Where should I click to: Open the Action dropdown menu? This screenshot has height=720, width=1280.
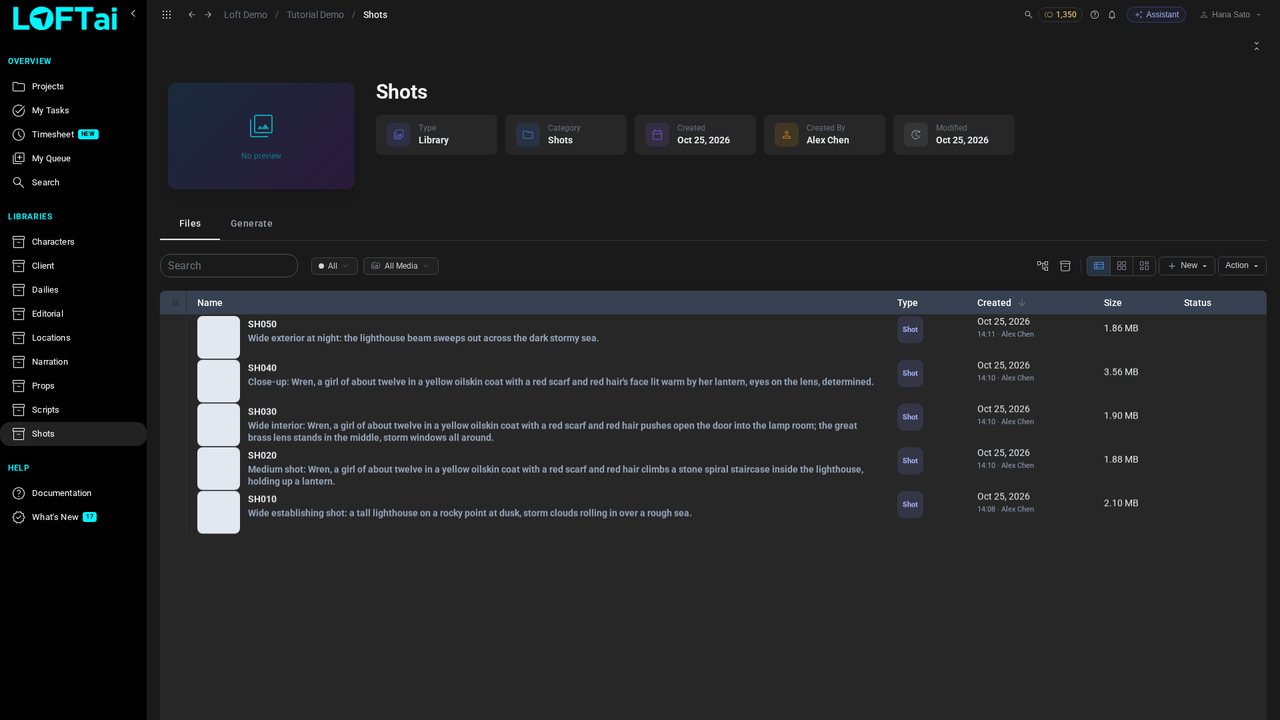[1242, 266]
